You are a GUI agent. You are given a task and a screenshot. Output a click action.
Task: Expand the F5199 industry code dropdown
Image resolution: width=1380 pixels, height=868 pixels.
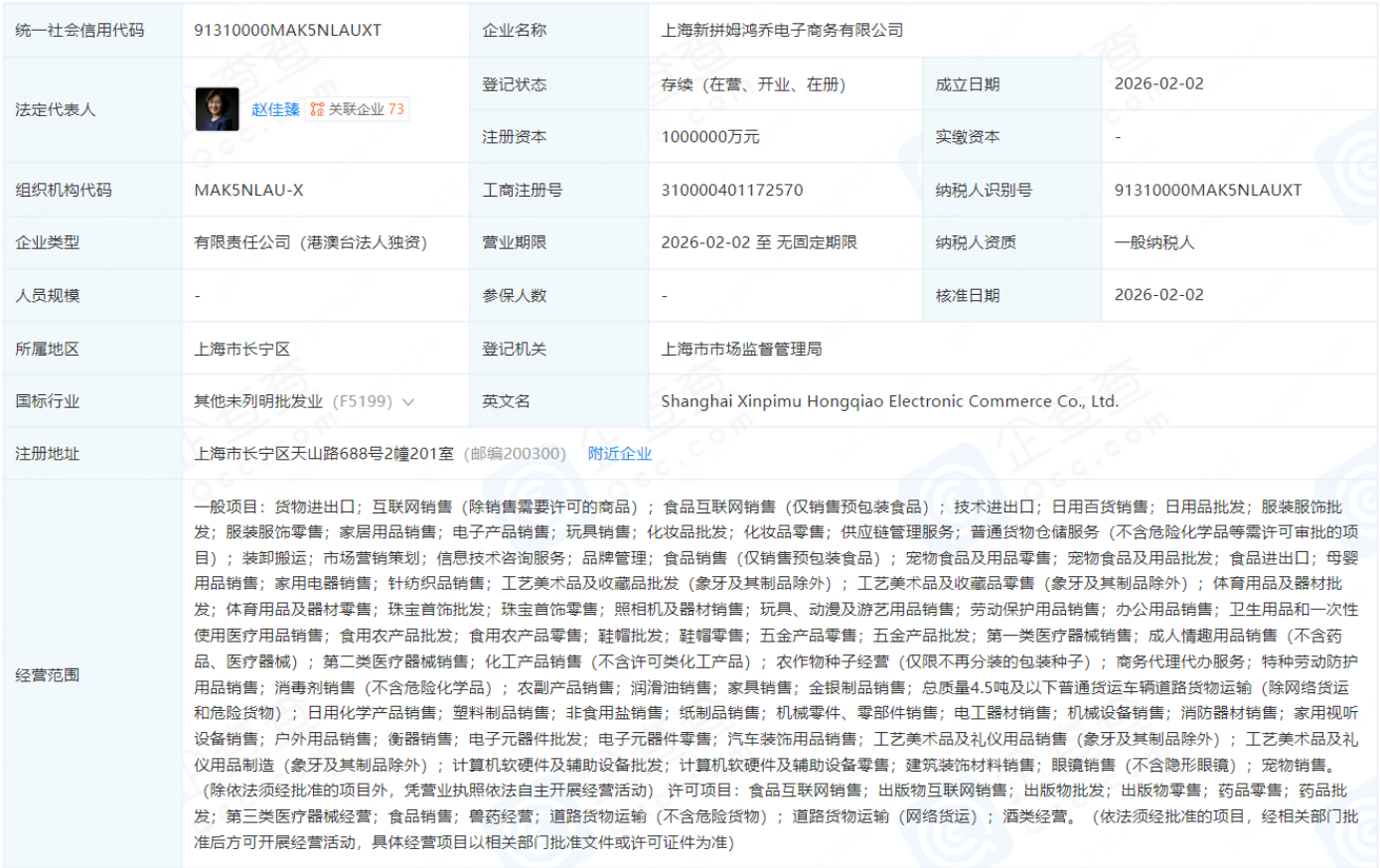[405, 401]
